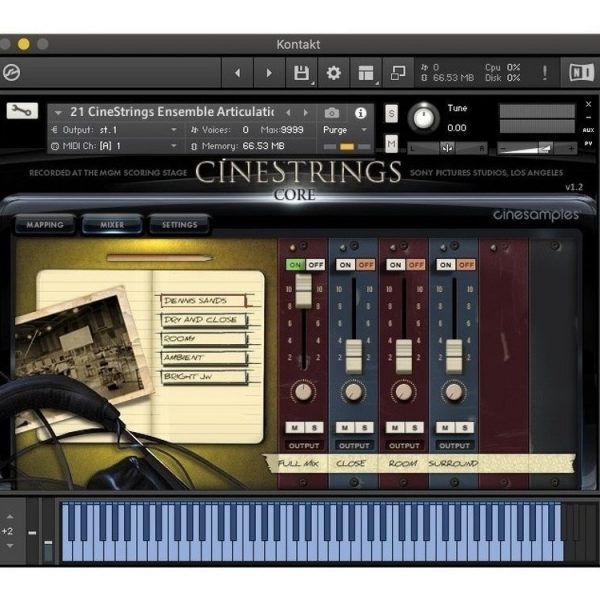Open the save (floppy disk) menu
600x600 pixels.
pos(302,73)
